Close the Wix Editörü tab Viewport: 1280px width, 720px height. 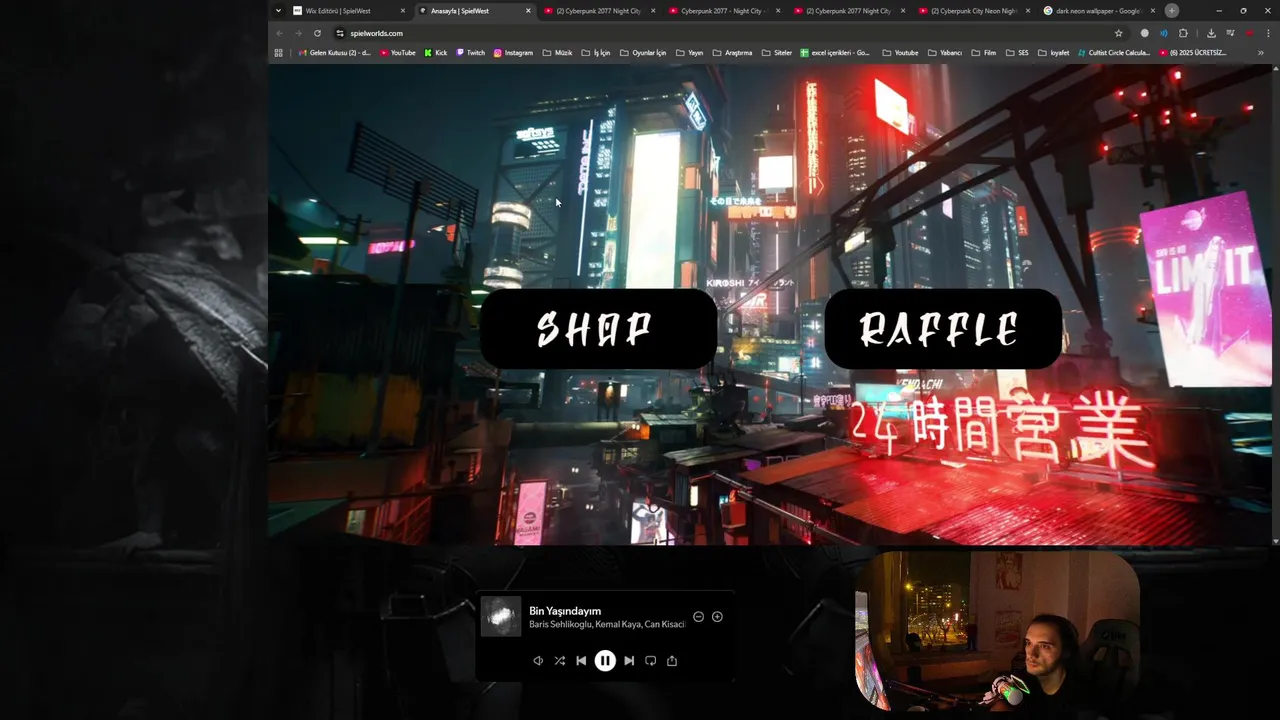(x=403, y=11)
